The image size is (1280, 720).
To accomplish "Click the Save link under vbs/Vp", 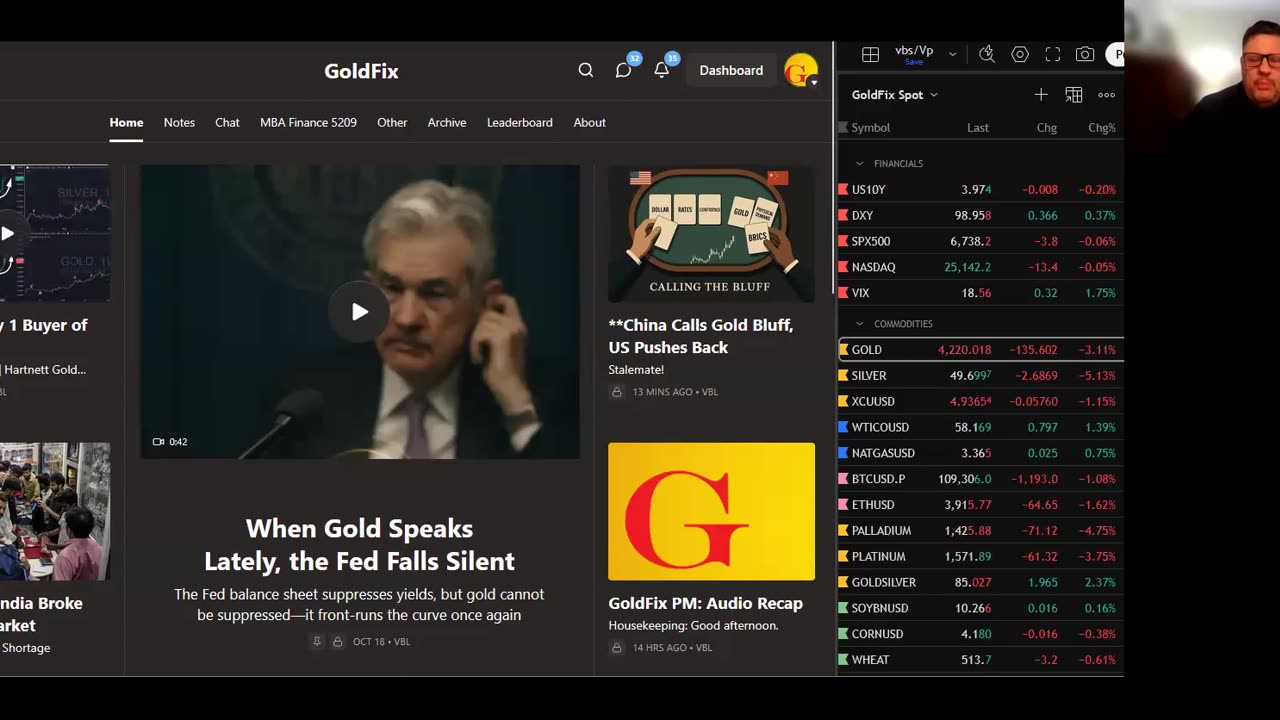I will pos(914,62).
